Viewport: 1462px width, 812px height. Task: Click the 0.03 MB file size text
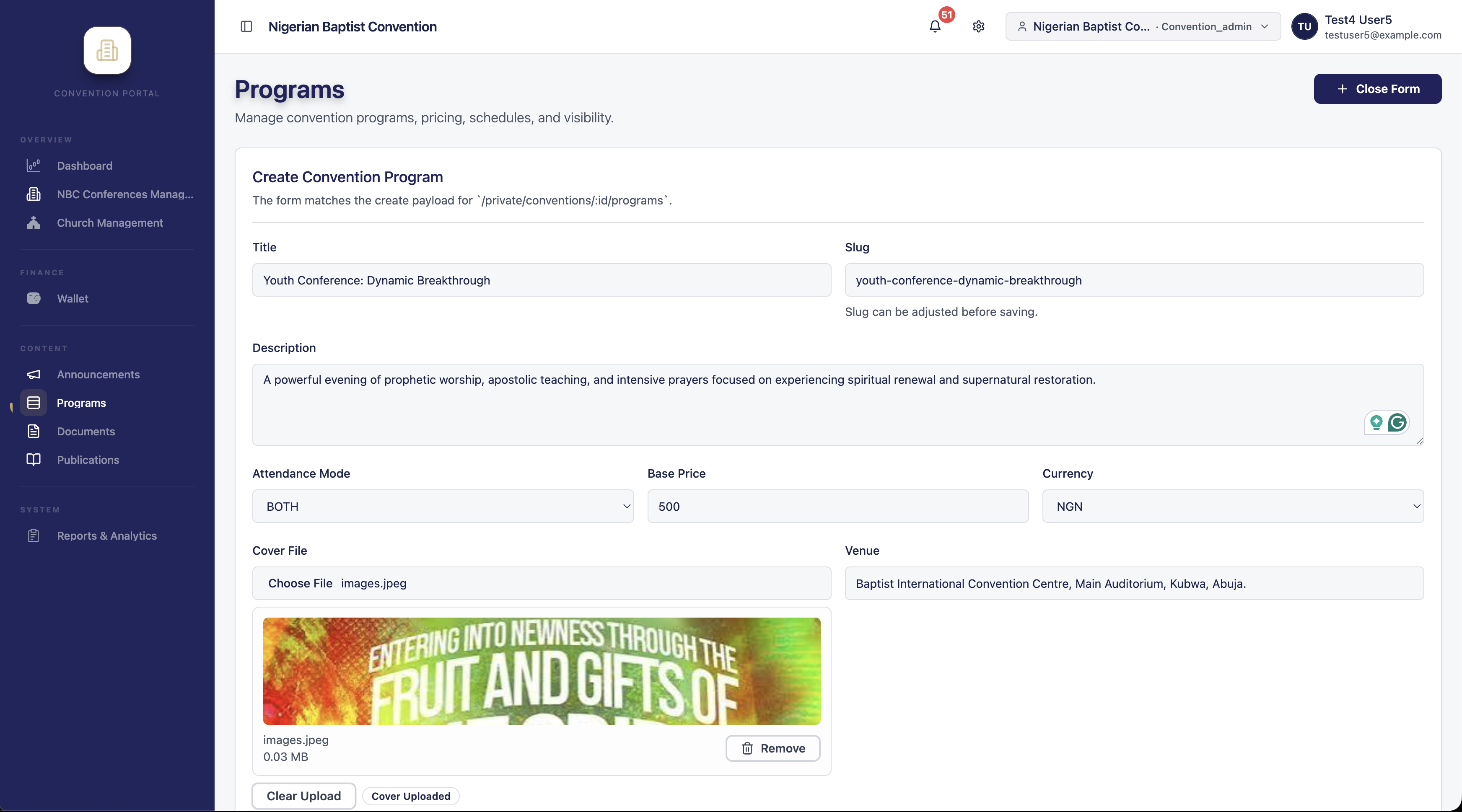pos(285,757)
